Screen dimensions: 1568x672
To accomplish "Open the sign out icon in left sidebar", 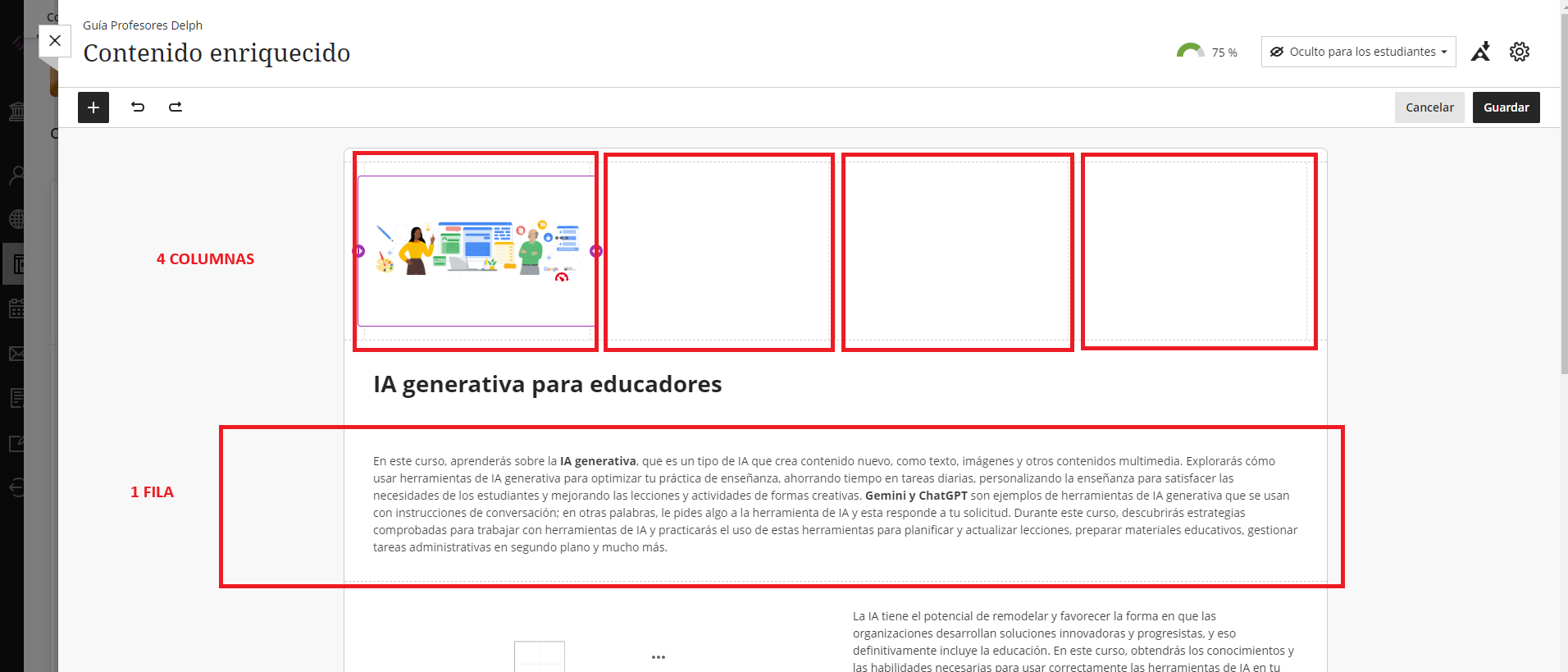I will (16, 487).
